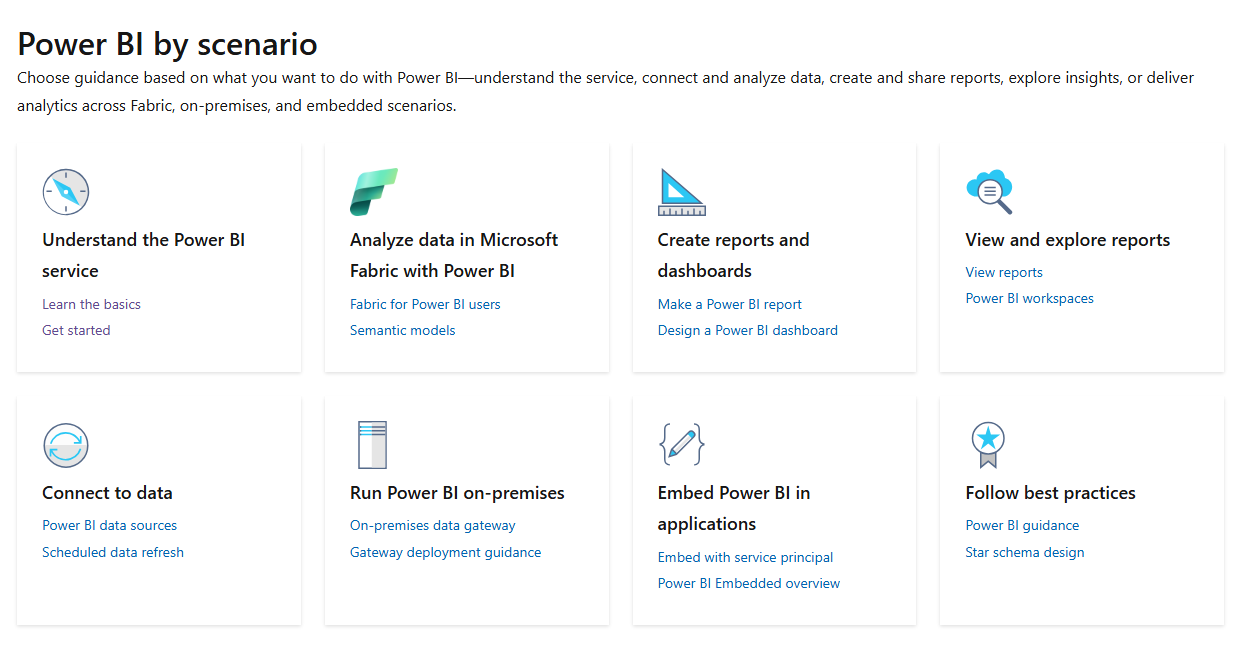Open the Scheduled data refresh link

(x=113, y=552)
